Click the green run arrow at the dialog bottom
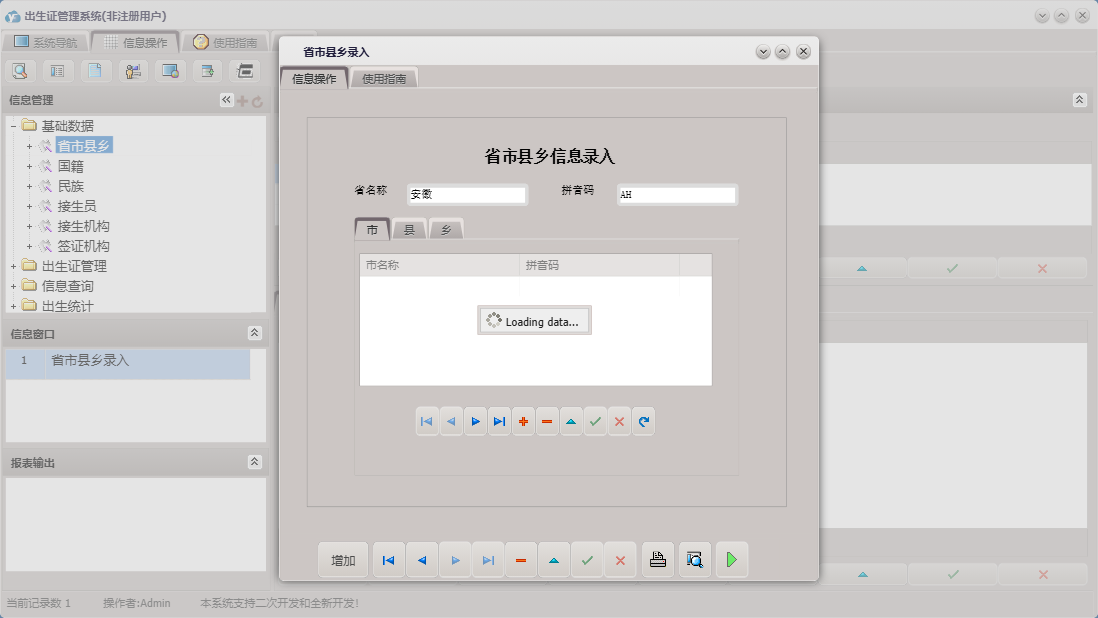This screenshot has height=618, width=1098. click(x=731, y=559)
